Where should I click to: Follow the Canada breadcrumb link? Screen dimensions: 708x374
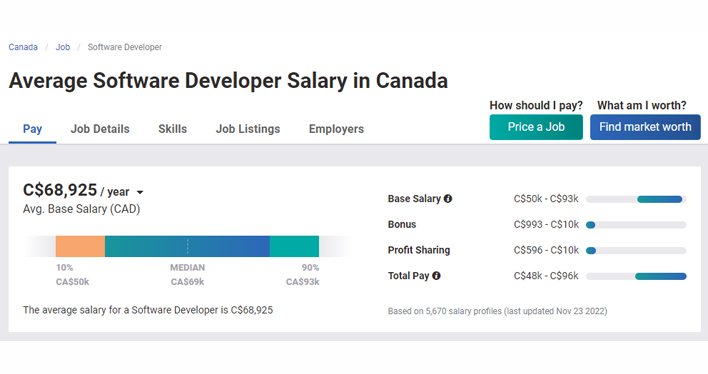point(23,47)
